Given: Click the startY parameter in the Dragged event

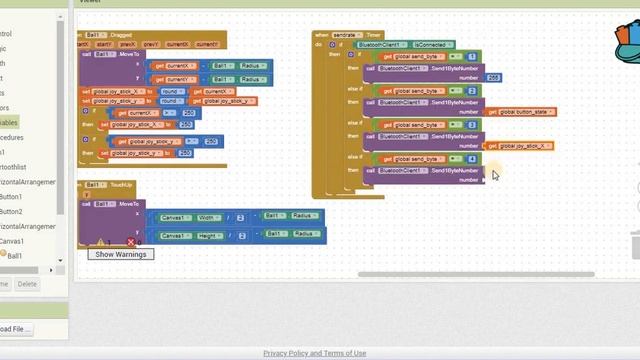Looking at the screenshot, I should 104,44.
